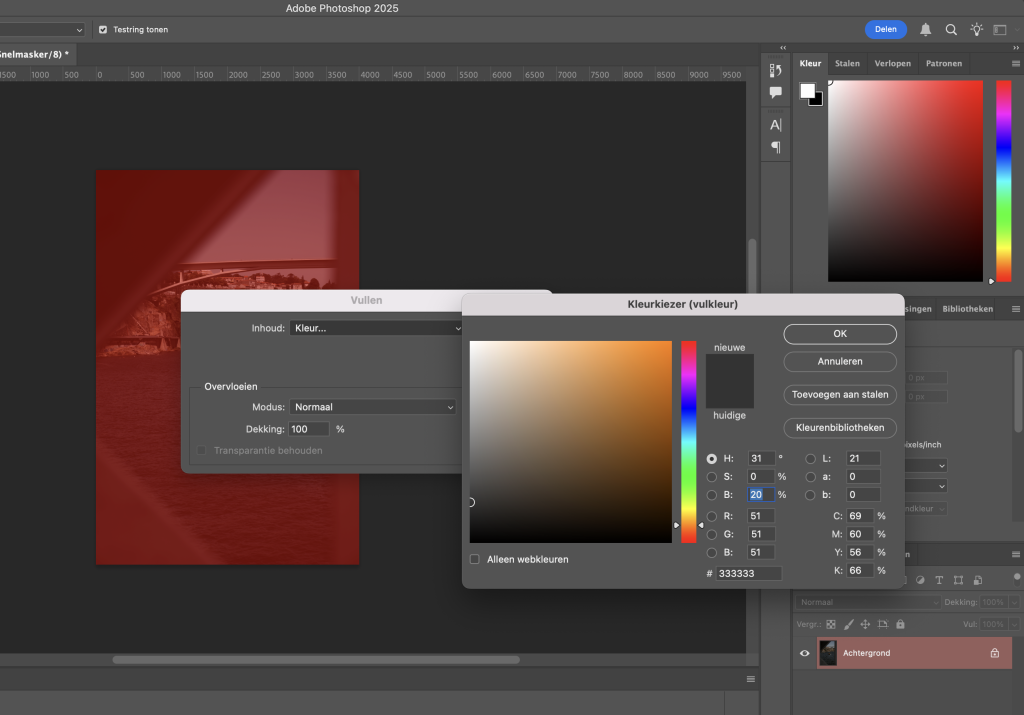The width and height of the screenshot is (1024, 715).
Task: Open the notifications bell icon
Action: [x=926, y=30]
